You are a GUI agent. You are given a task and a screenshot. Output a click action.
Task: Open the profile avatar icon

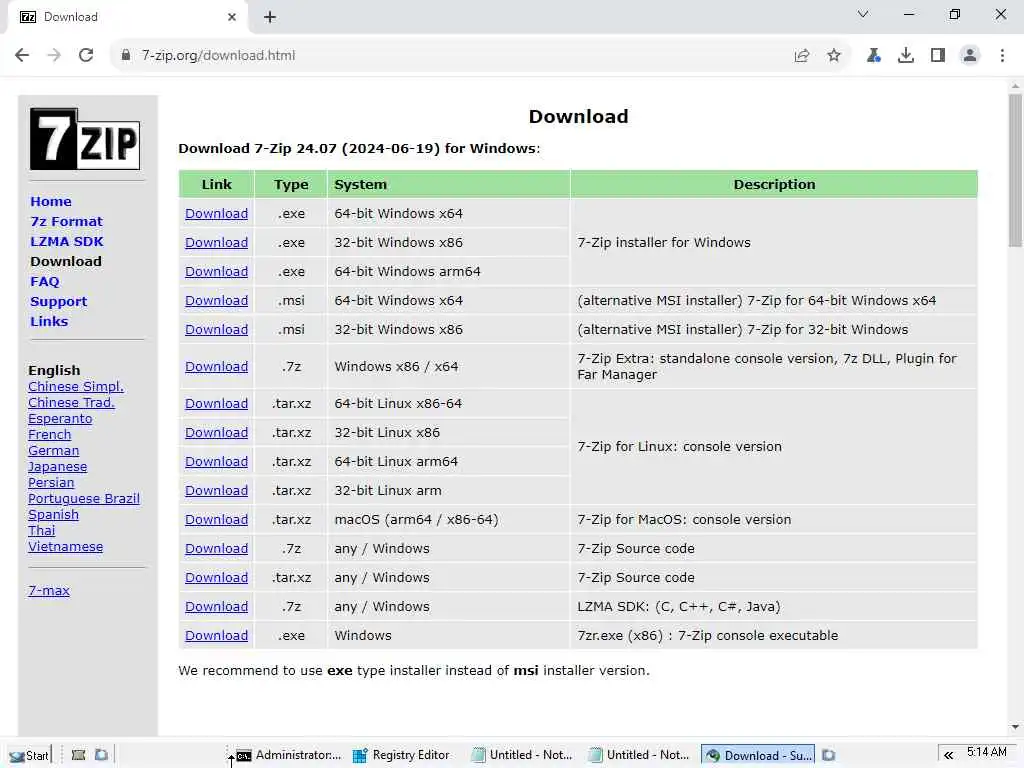coord(970,56)
